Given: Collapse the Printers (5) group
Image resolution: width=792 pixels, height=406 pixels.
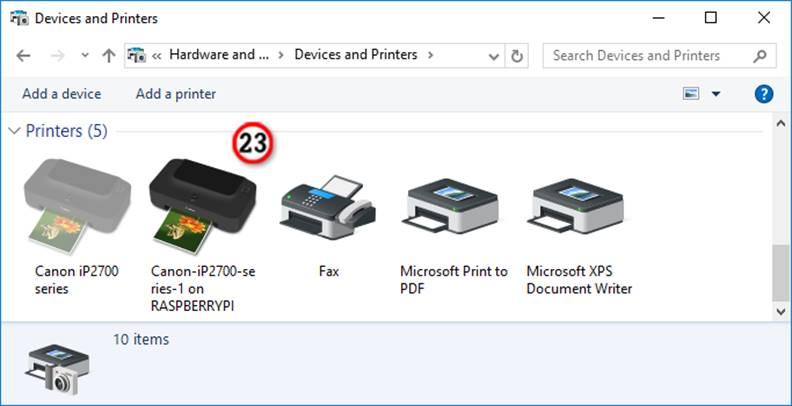Looking at the screenshot, I should [x=14, y=131].
